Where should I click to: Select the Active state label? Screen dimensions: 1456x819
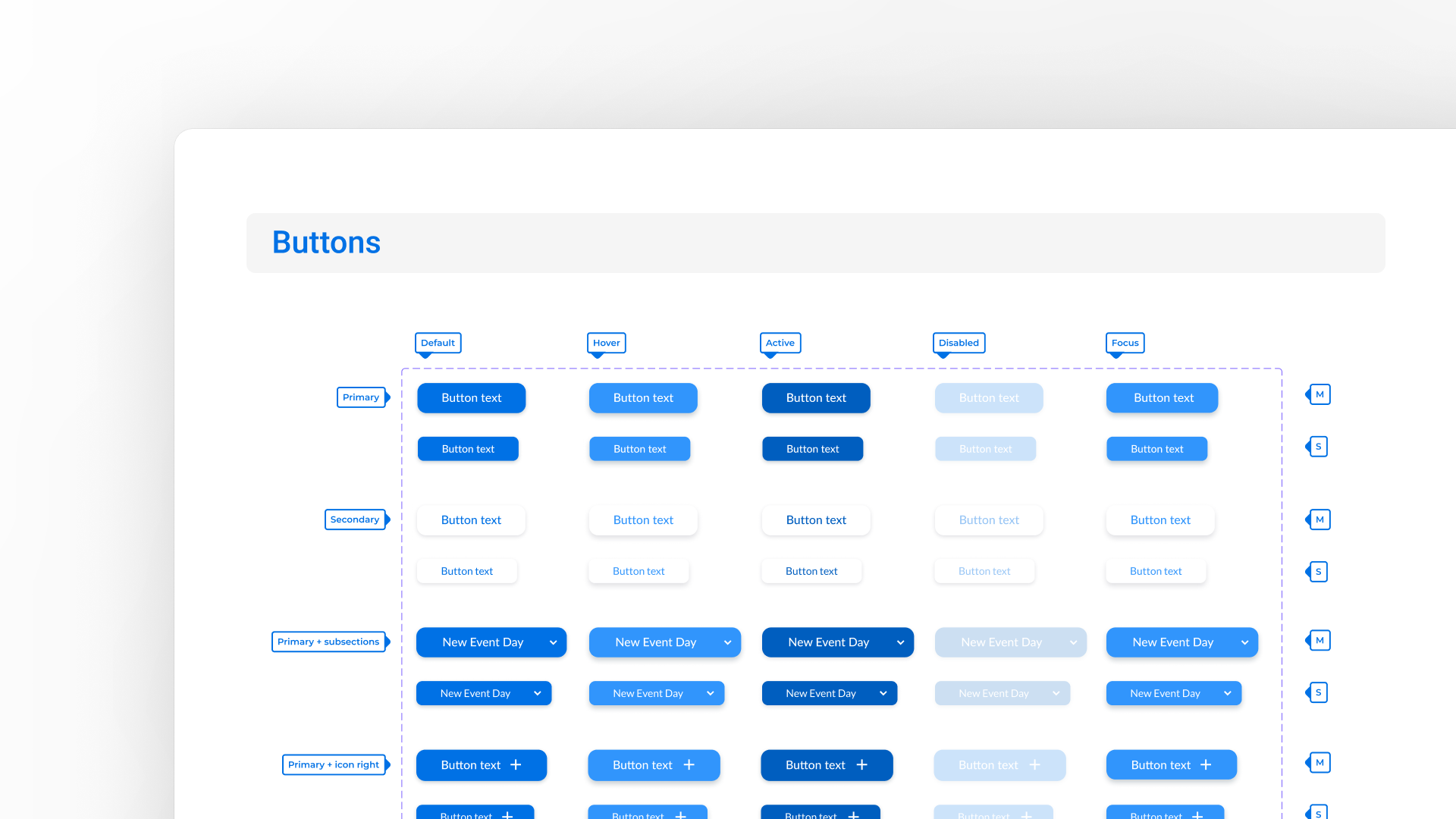click(x=780, y=343)
